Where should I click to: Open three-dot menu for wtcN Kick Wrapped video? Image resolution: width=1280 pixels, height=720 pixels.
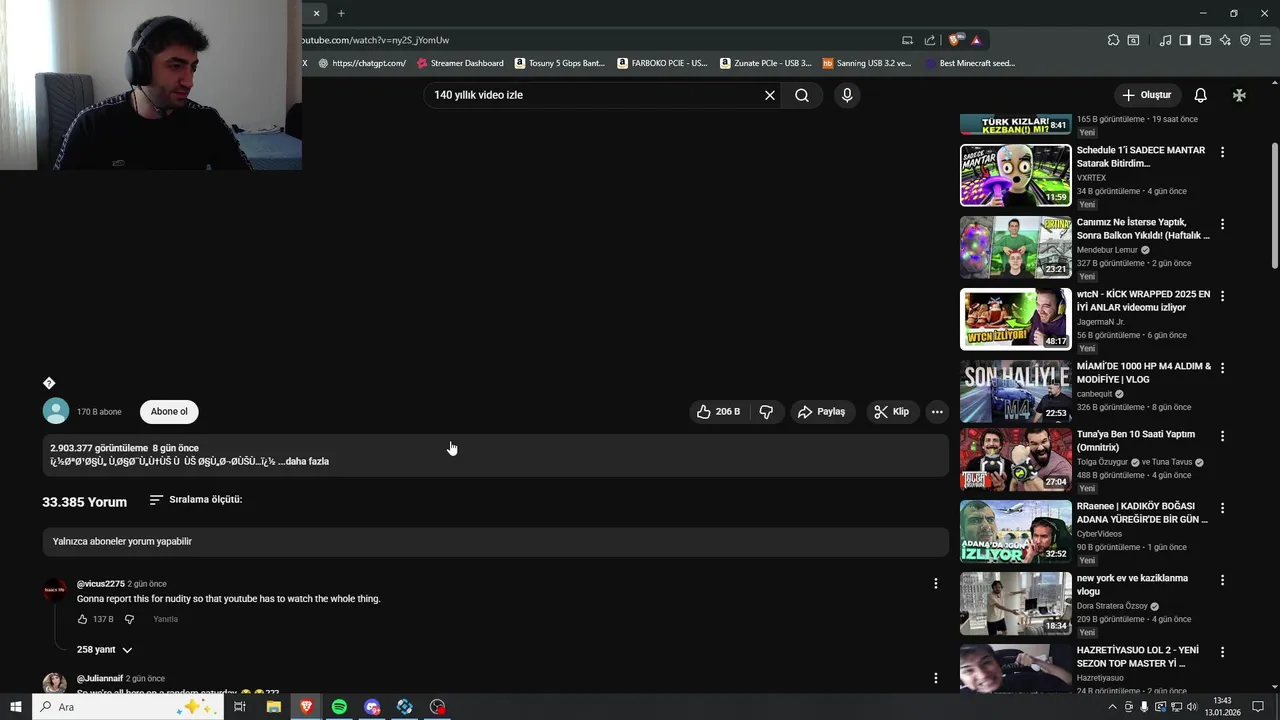pyautogui.click(x=1222, y=296)
